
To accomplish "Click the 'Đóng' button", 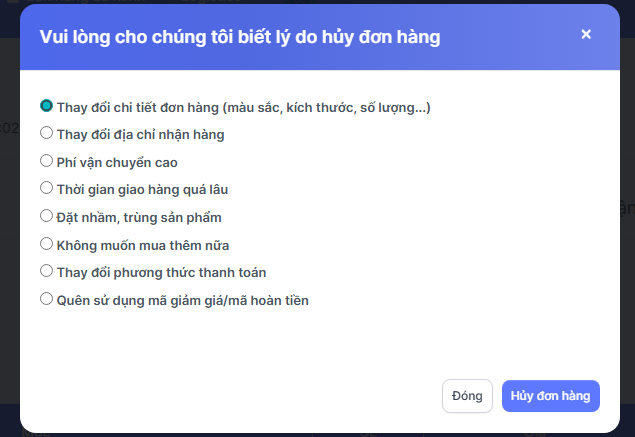I will point(467,396).
